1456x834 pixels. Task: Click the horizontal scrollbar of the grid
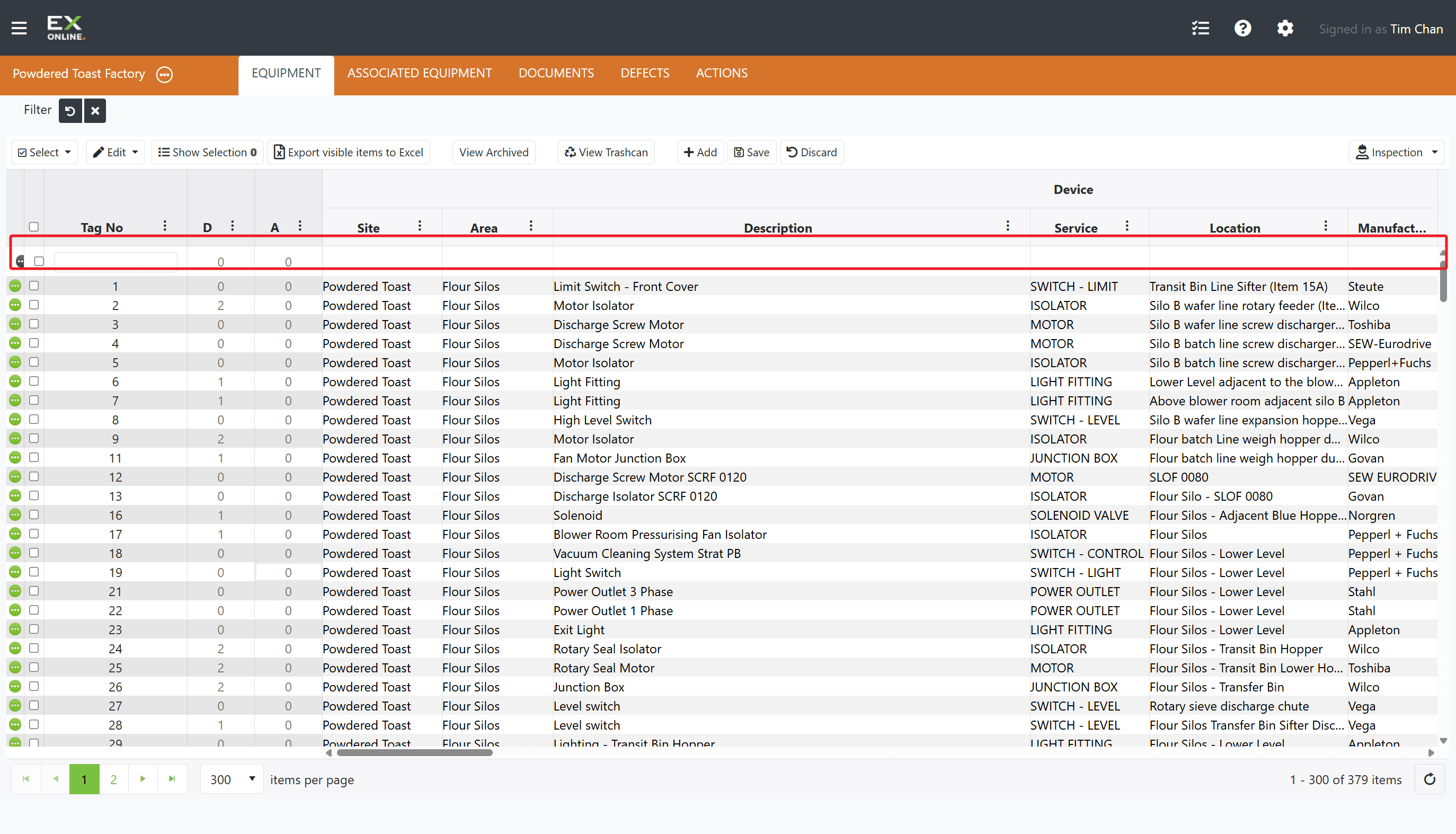coord(415,753)
